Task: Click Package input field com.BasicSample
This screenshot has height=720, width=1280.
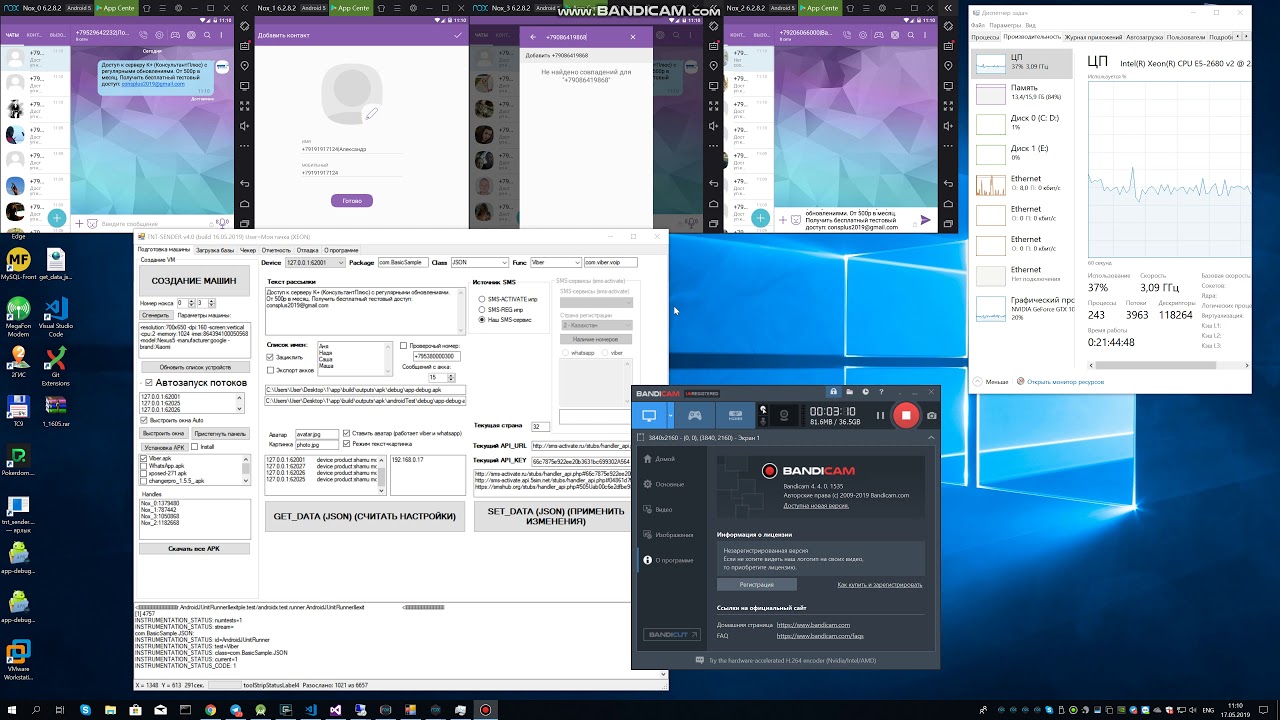Action: click(402, 262)
